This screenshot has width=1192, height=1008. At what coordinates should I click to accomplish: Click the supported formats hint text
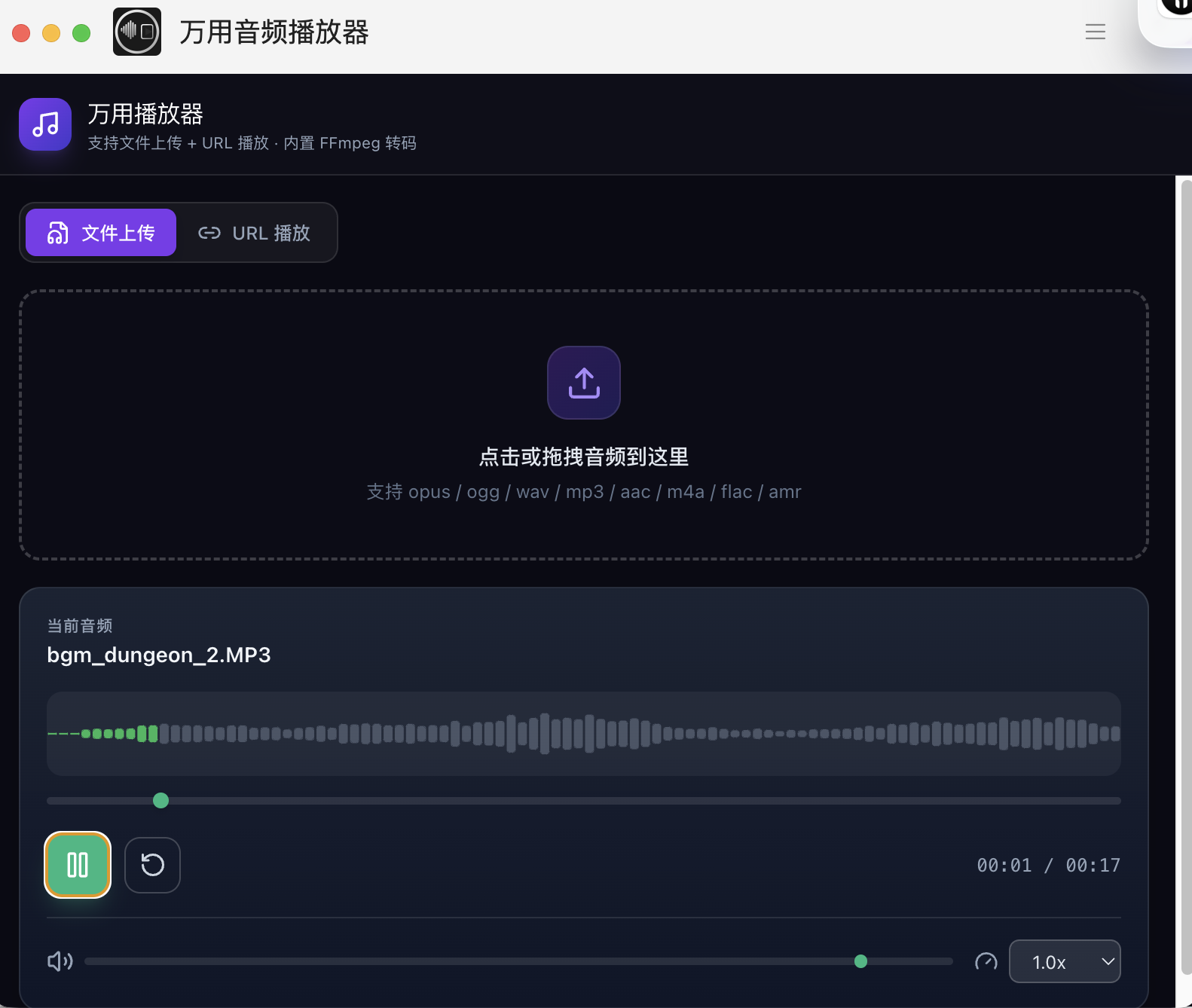[x=584, y=492]
